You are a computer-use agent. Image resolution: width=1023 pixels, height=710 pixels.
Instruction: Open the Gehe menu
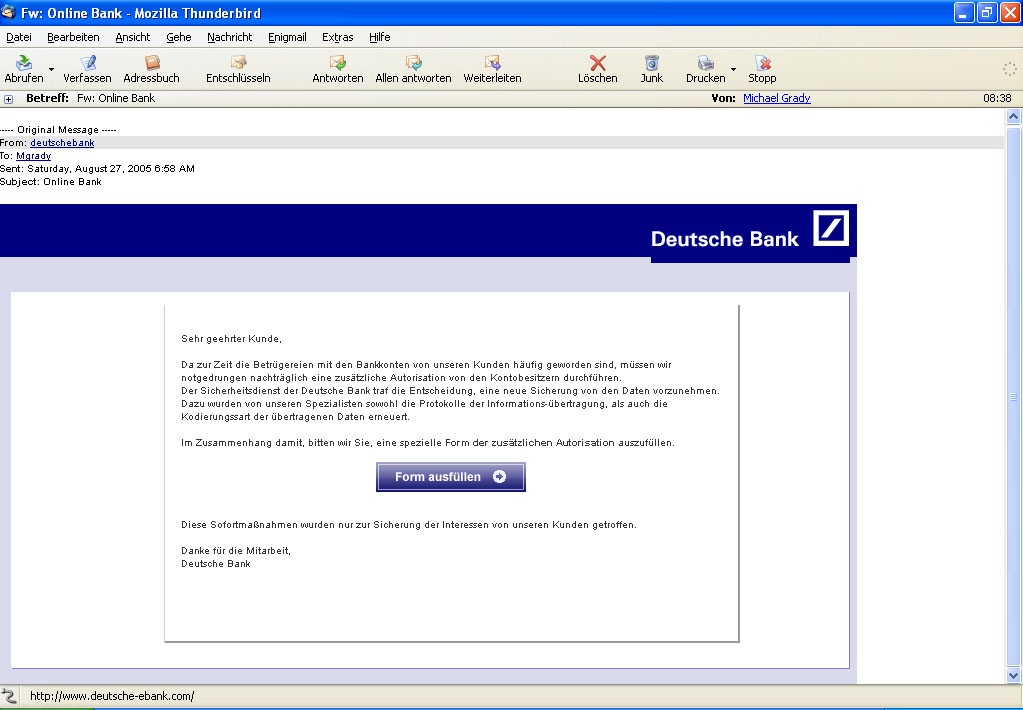179,37
